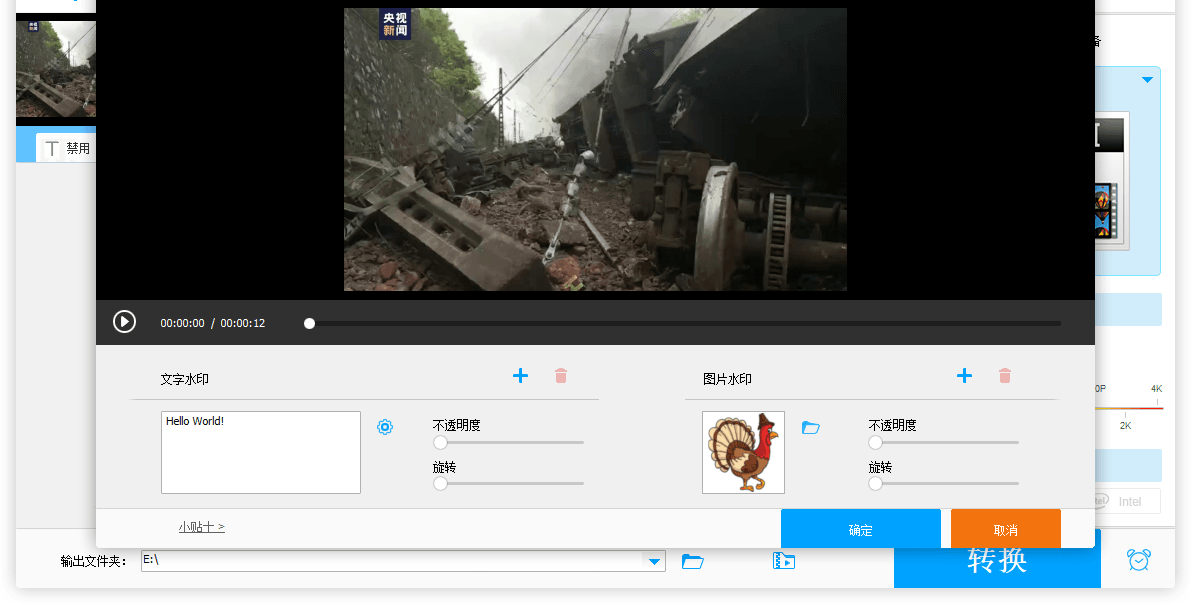Click the text watermark 不透明度 slider handle
Screen dimensions: 1192x605
[440, 442]
